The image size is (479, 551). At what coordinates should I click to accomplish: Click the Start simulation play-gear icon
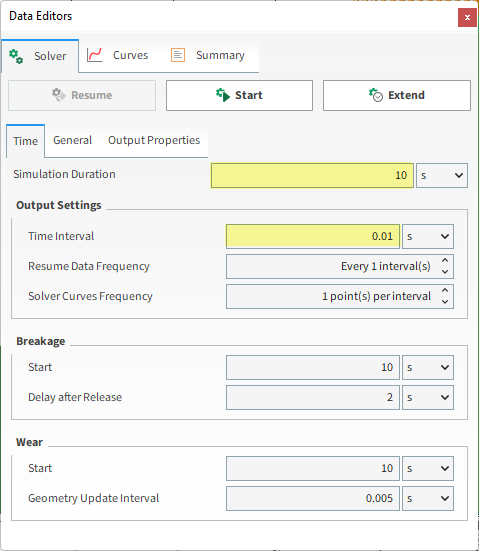coord(223,95)
